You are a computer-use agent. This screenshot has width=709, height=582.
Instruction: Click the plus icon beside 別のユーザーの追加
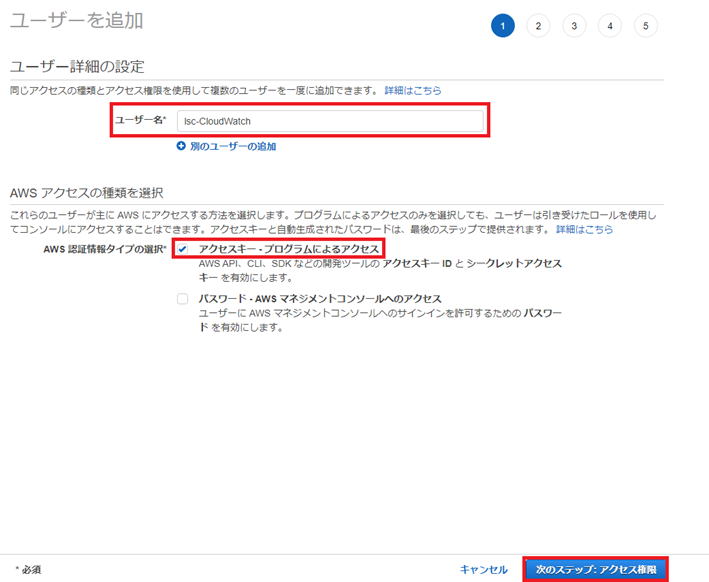tap(181, 146)
